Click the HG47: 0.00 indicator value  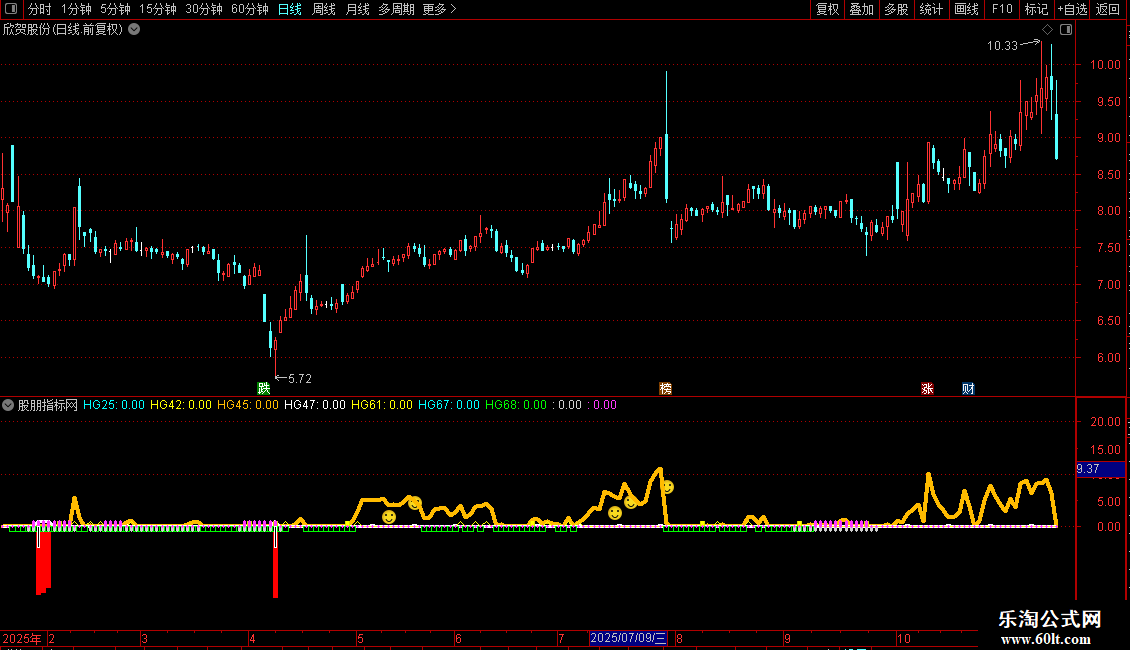315,405
